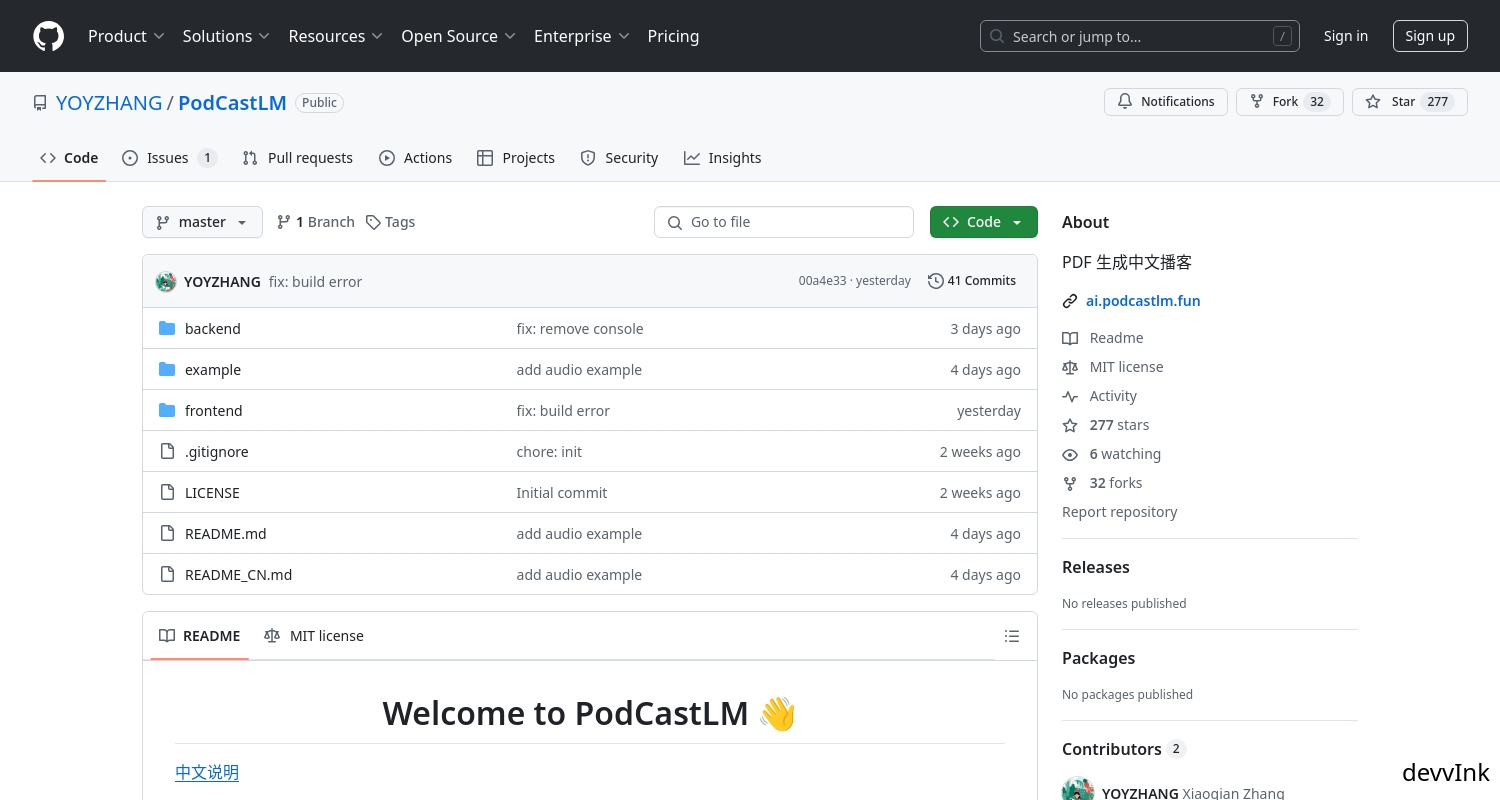Open the README.md file
1500x800 pixels.
[x=226, y=534]
